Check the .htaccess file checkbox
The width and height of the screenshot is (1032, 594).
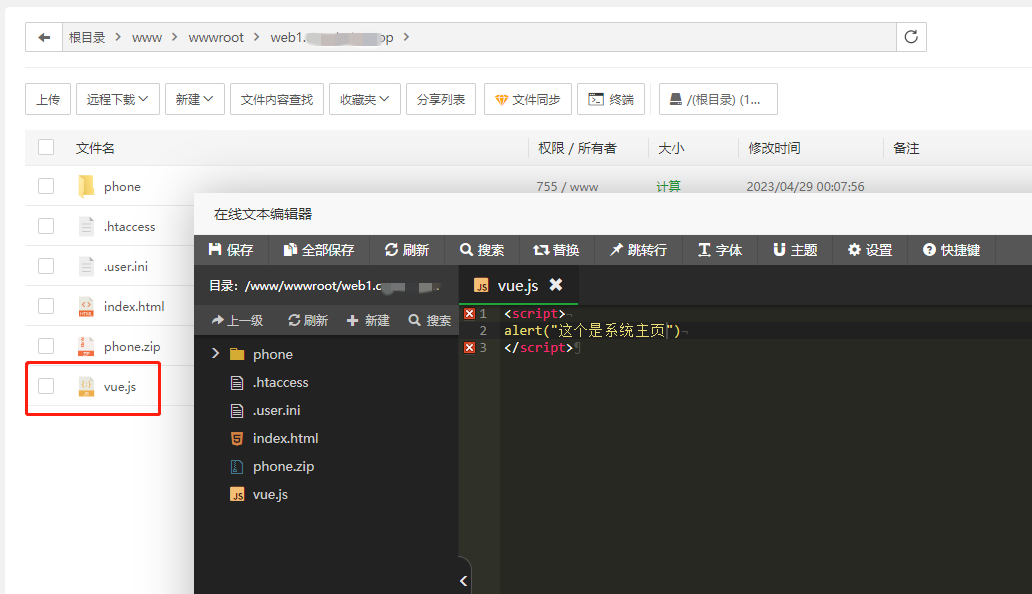(x=46, y=226)
